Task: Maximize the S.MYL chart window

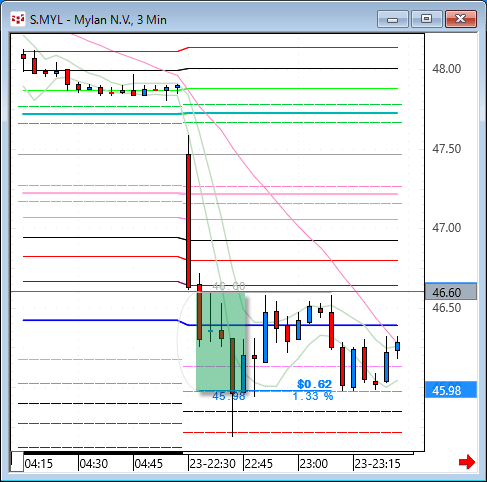Action: 426,19
